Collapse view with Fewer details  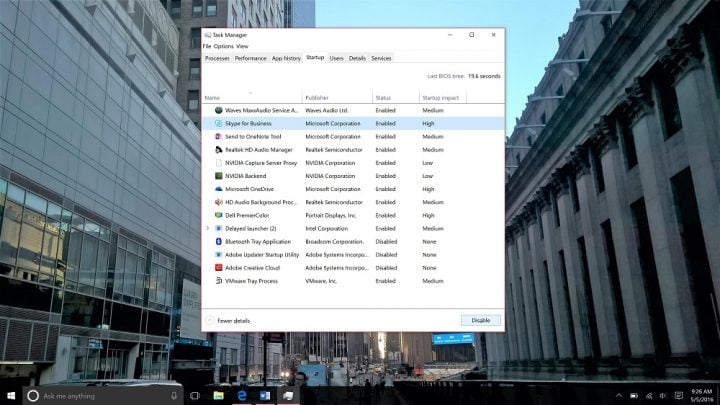pyautogui.click(x=228, y=321)
